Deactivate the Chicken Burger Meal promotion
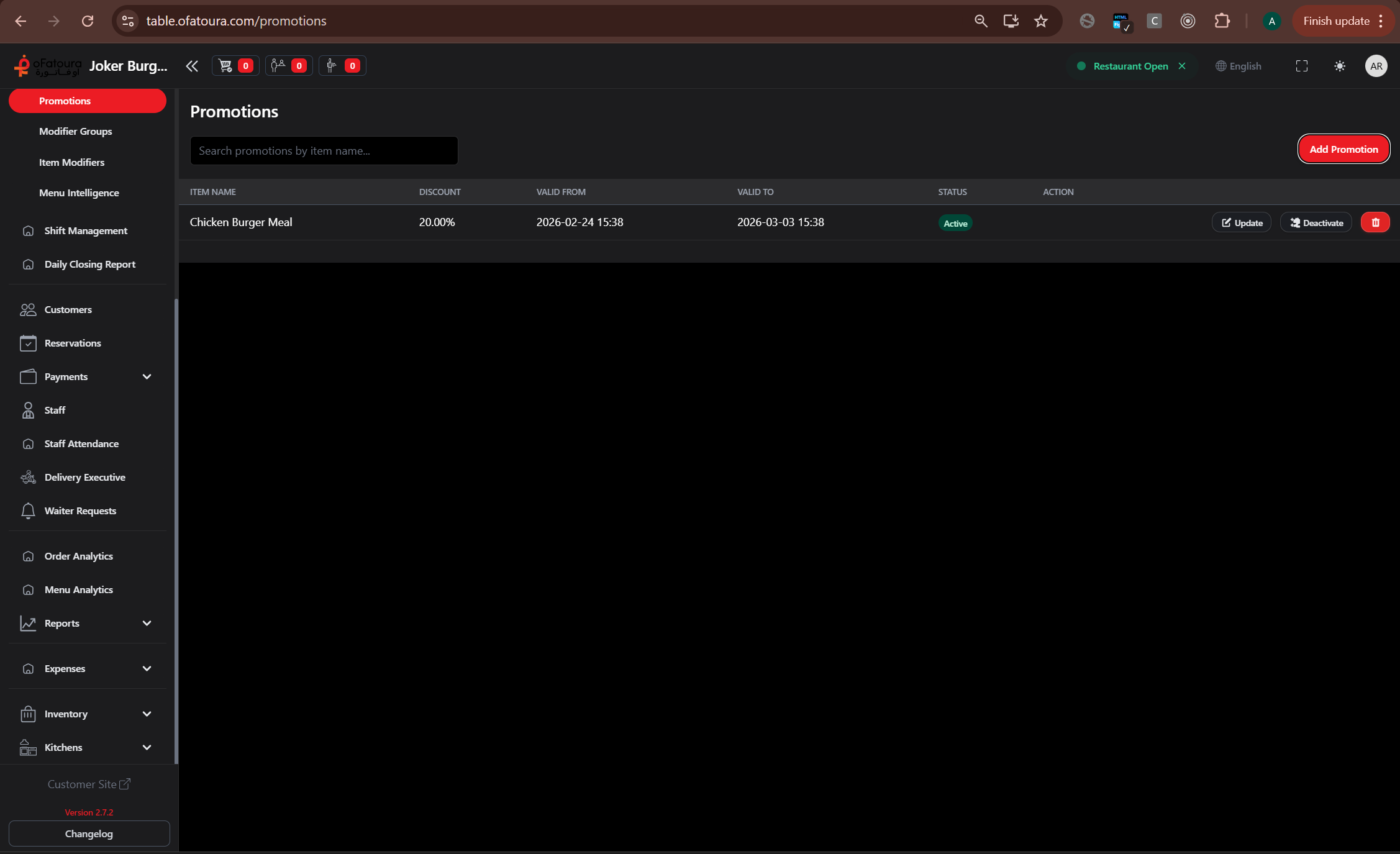The height and width of the screenshot is (854, 1400). (1316, 222)
